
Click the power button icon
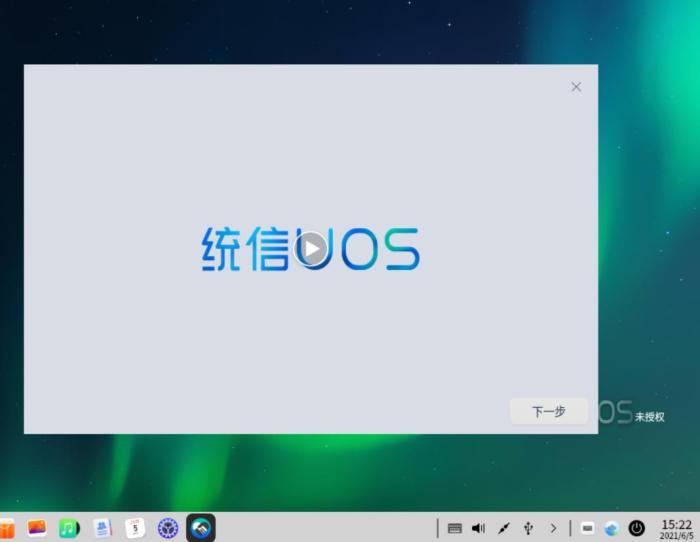(x=637, y=529)
